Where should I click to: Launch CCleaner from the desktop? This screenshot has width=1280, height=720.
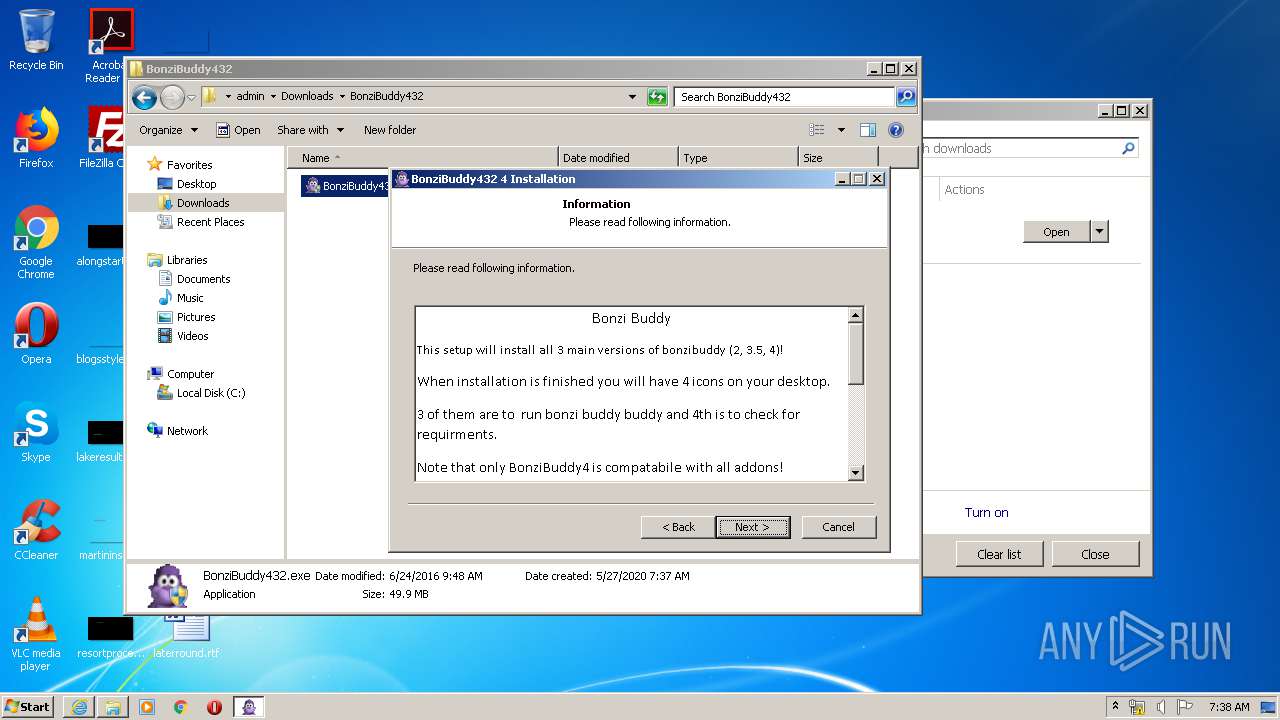pos(36,530)
